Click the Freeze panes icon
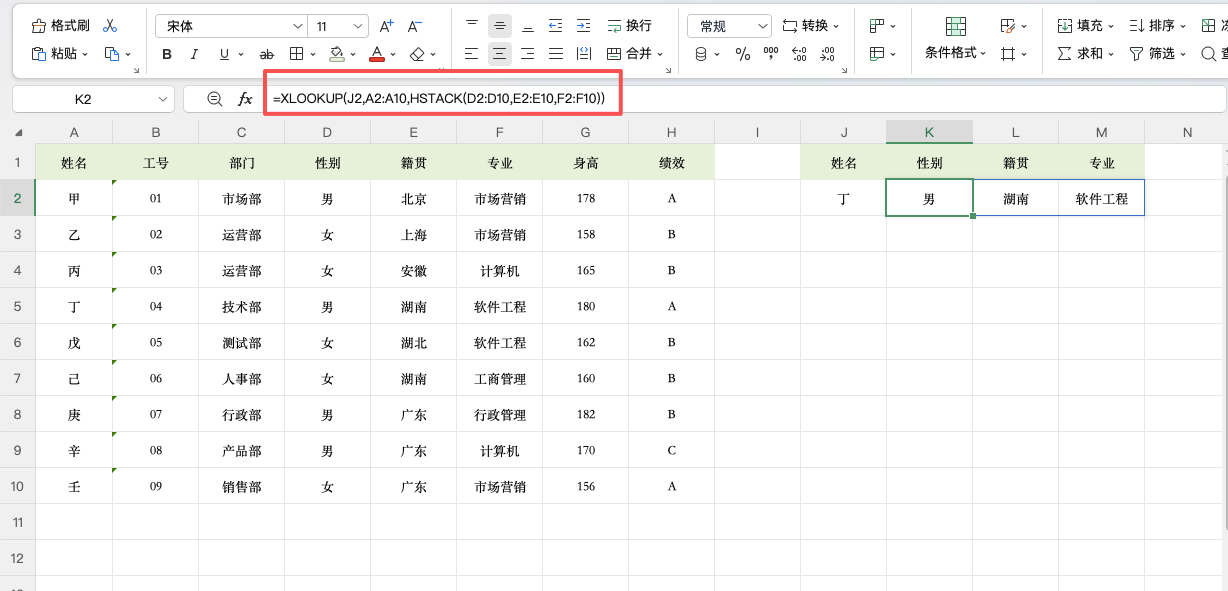This screenshot has width=1228, height=591. coord(1209,26)
